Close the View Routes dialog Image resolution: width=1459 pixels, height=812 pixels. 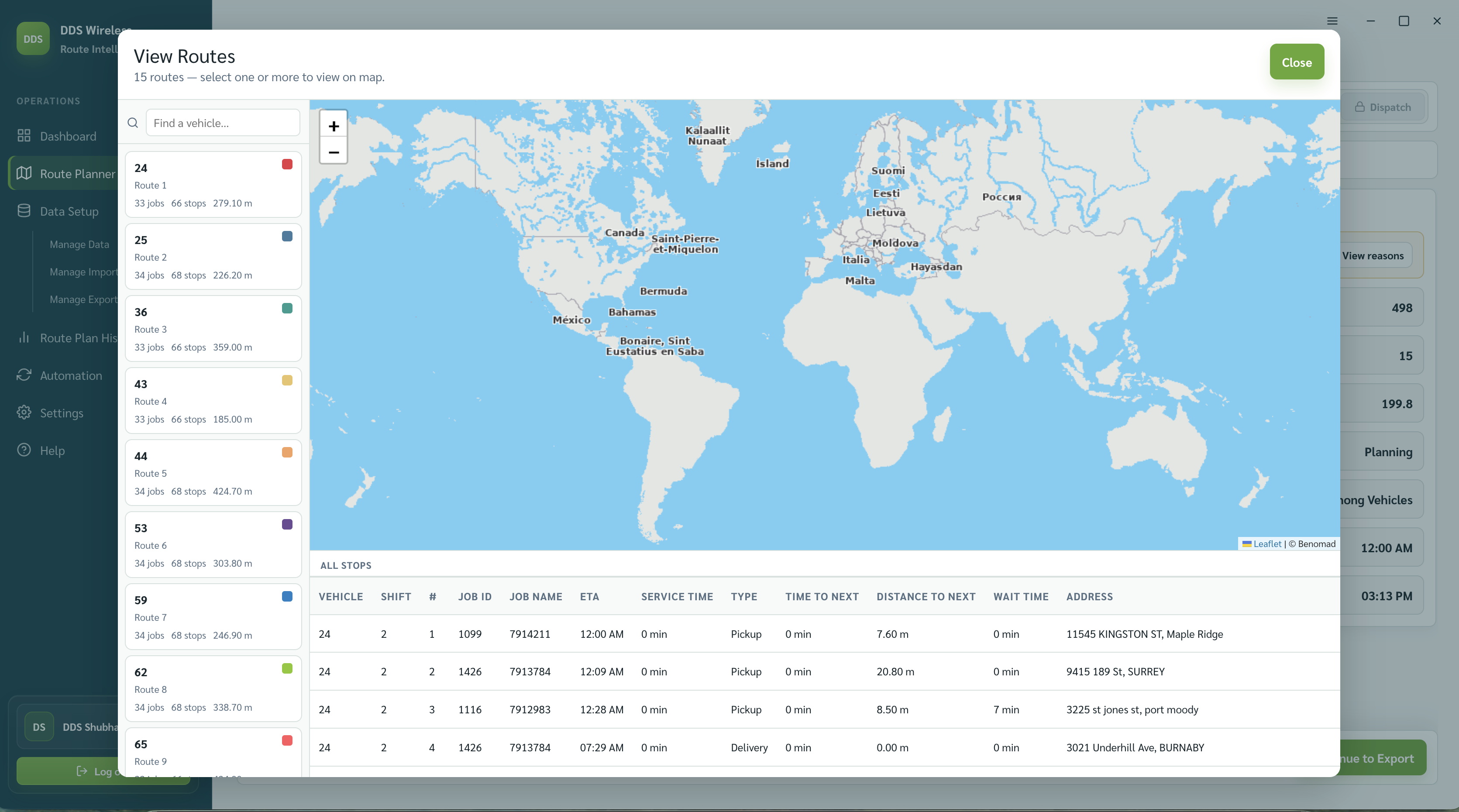[1297, 62]
